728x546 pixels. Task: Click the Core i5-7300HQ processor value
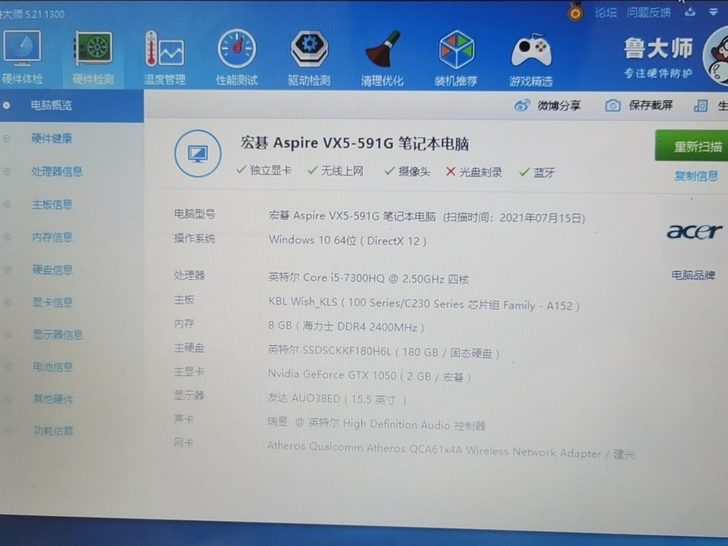pyautogui.click(x=369, y=279)
